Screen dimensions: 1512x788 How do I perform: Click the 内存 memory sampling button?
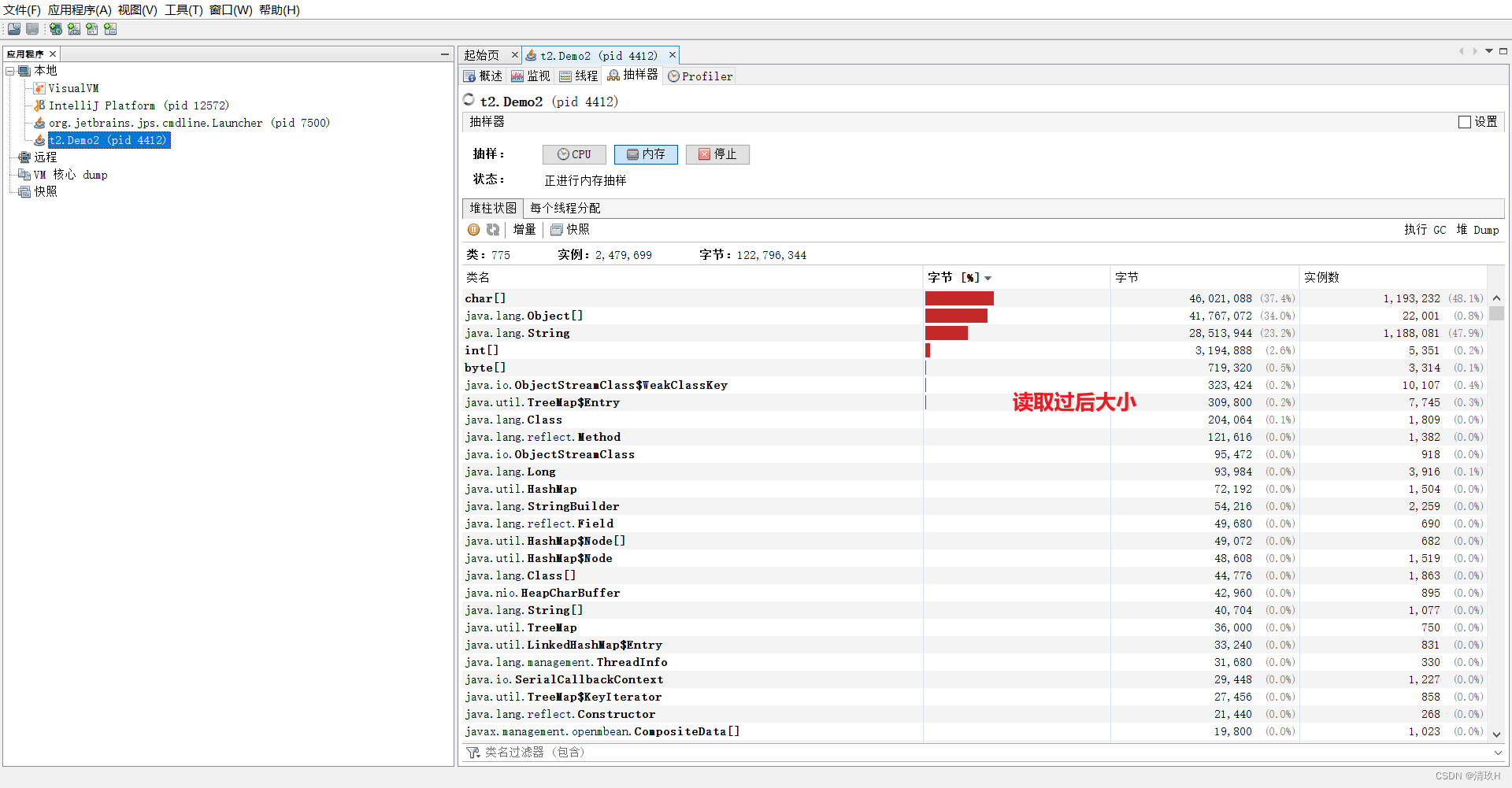(646, 154)
